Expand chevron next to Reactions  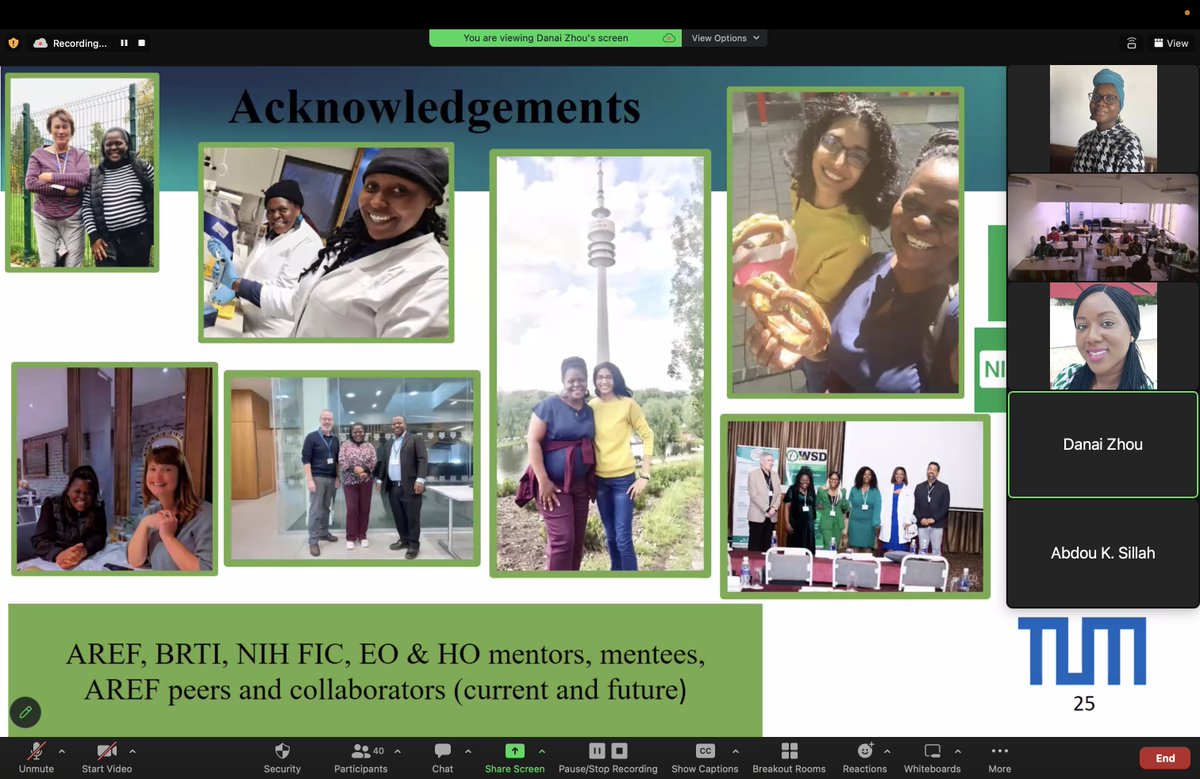point(887,751)
